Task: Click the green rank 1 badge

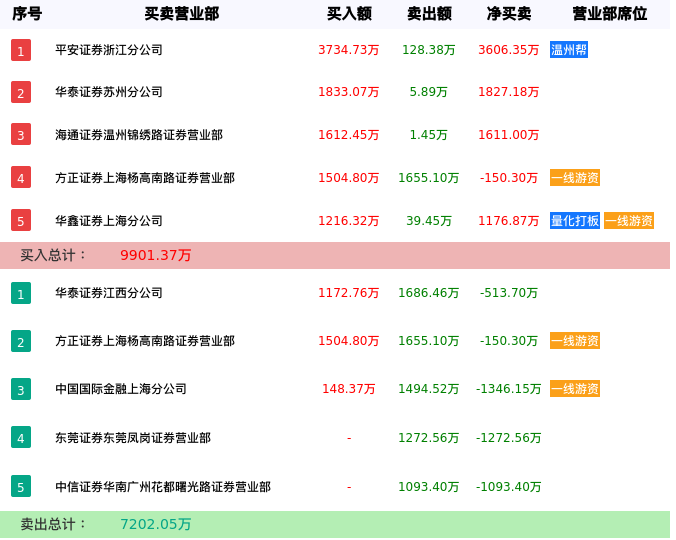Action: 21,293
